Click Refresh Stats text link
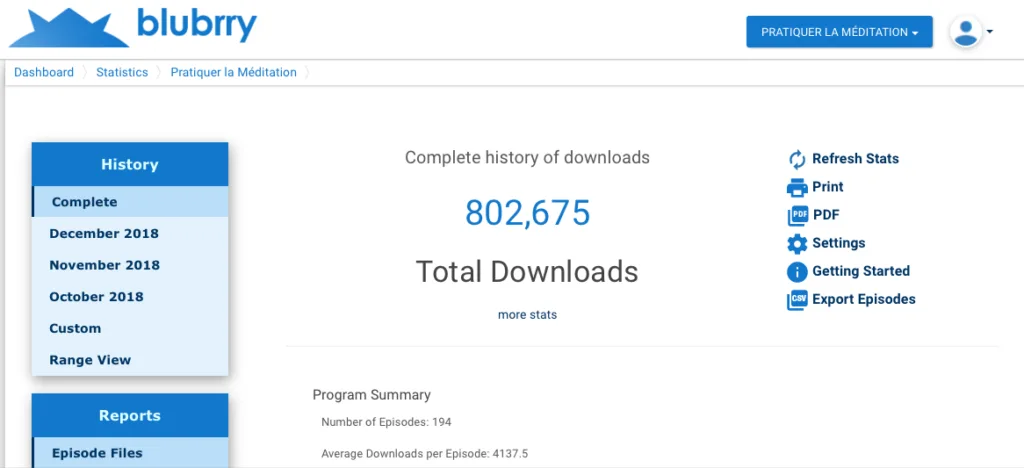Viewport: 1024px width, 468px height. pos(855,159)
